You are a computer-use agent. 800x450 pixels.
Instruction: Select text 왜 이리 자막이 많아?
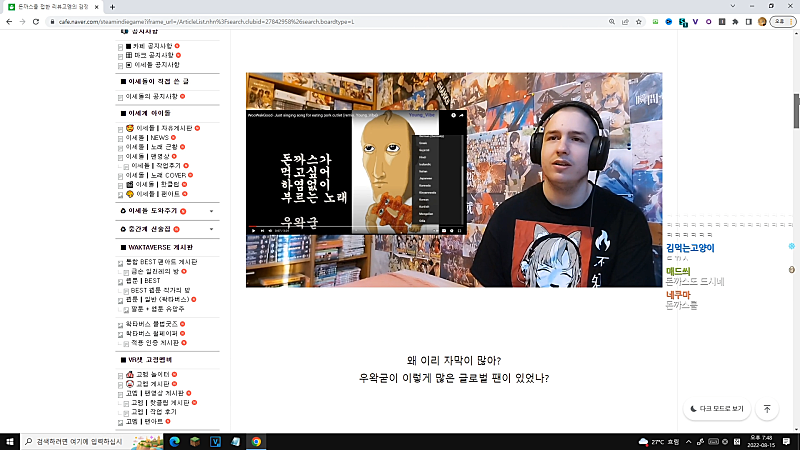(x=454, y=361)
